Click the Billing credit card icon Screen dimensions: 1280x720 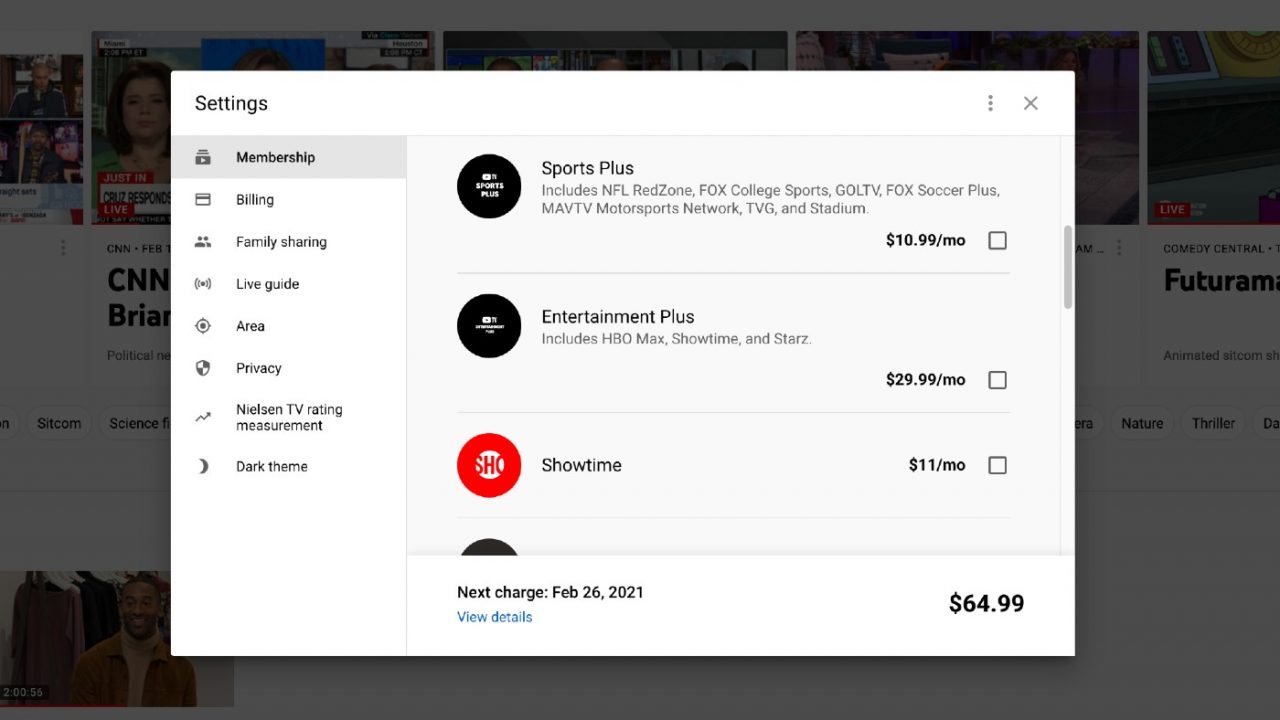[x=203, y=200]
